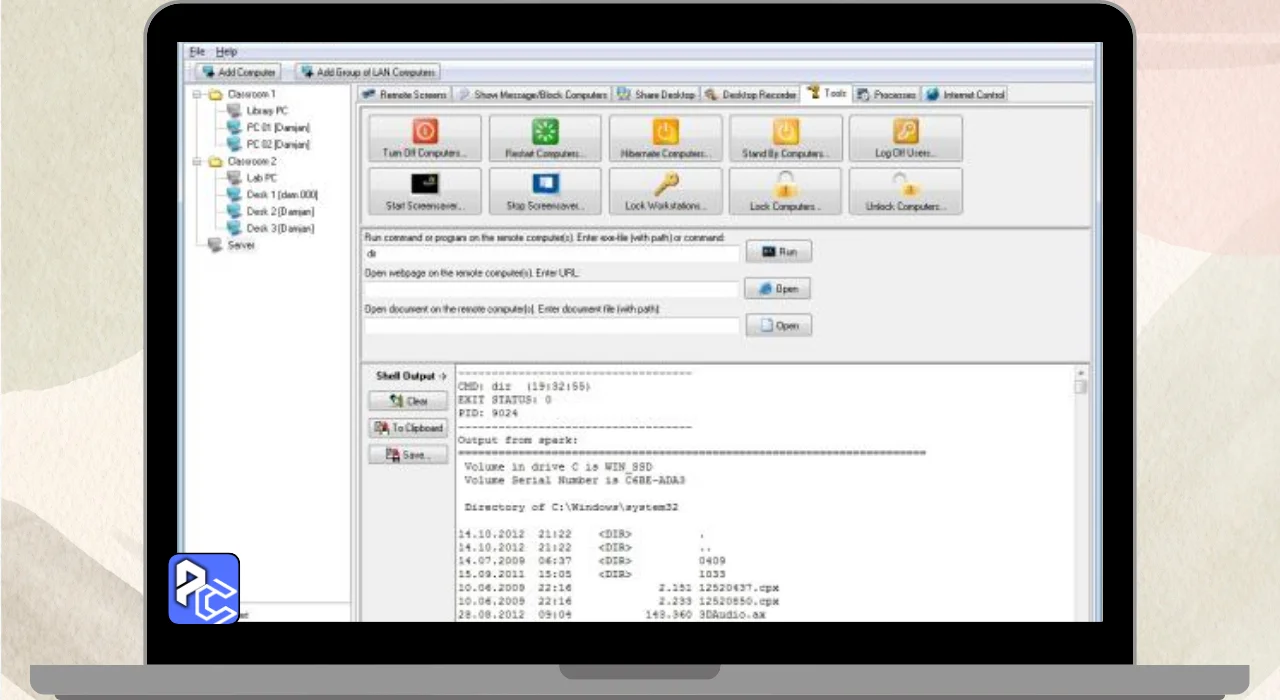Select the Server tree item
The width and height of the screenshot is (1280, 700).
(x=232, y=245)
